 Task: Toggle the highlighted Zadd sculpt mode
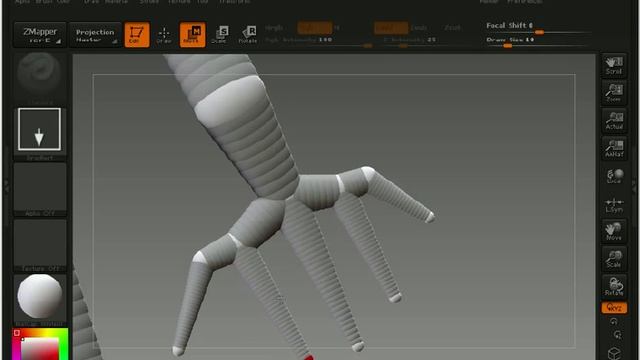(391, 28)
